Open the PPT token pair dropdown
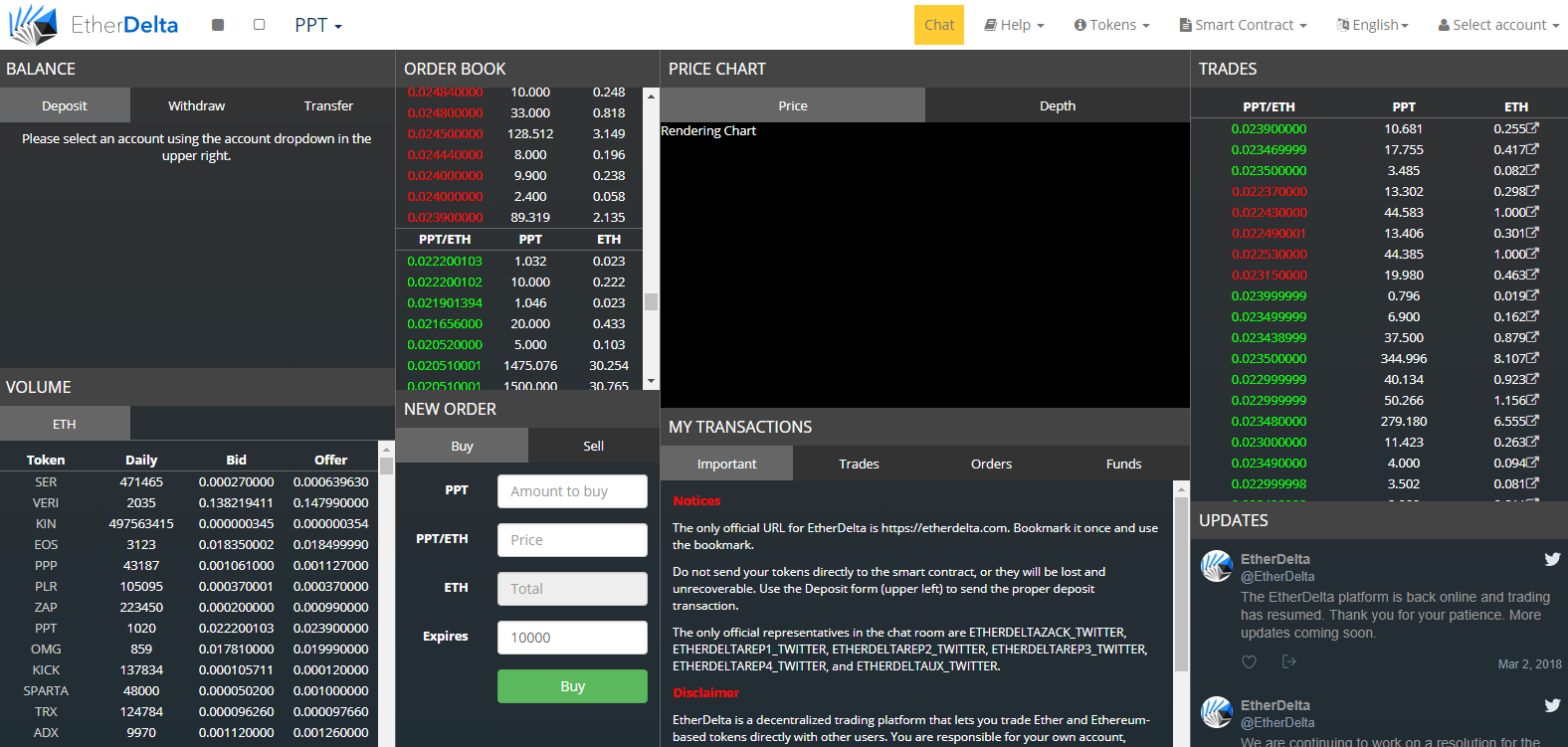The image size is (1568, 747). pos(318,25)
